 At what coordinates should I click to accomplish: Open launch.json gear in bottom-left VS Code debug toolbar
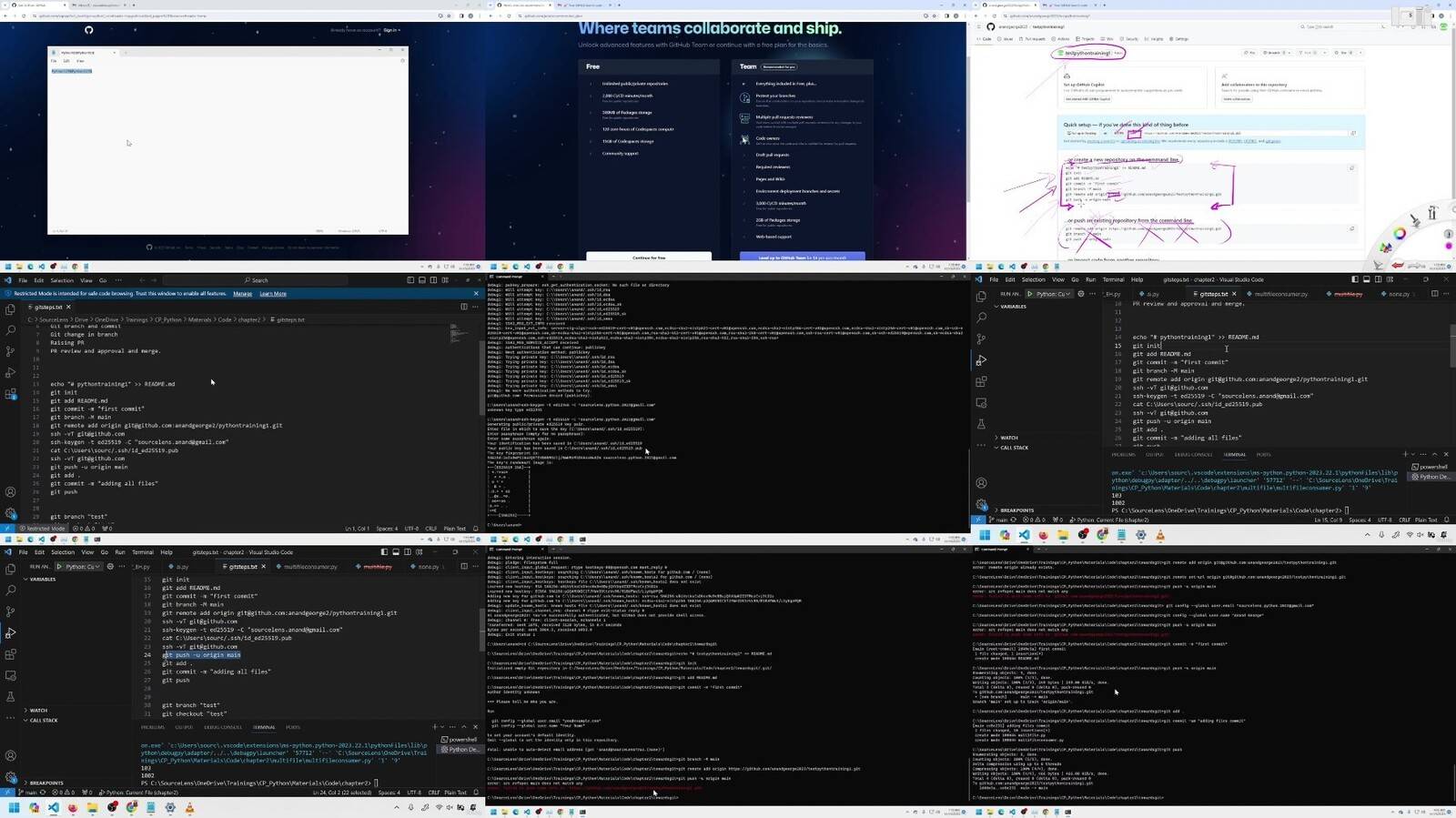pos(110,566)
